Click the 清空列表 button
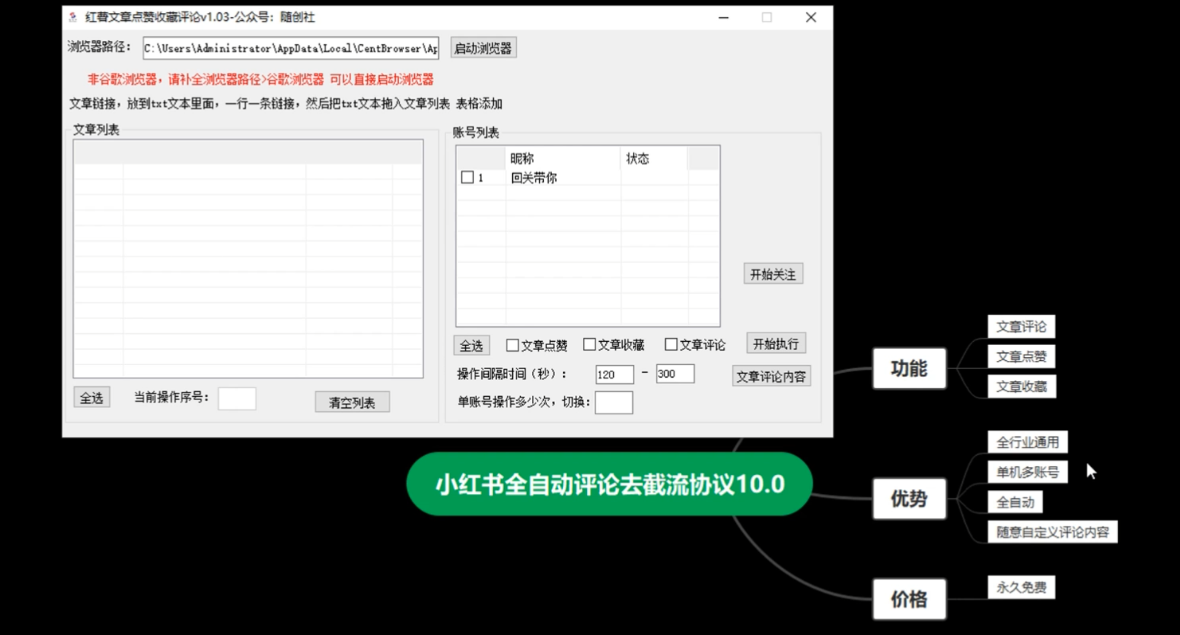 point(352,402)
